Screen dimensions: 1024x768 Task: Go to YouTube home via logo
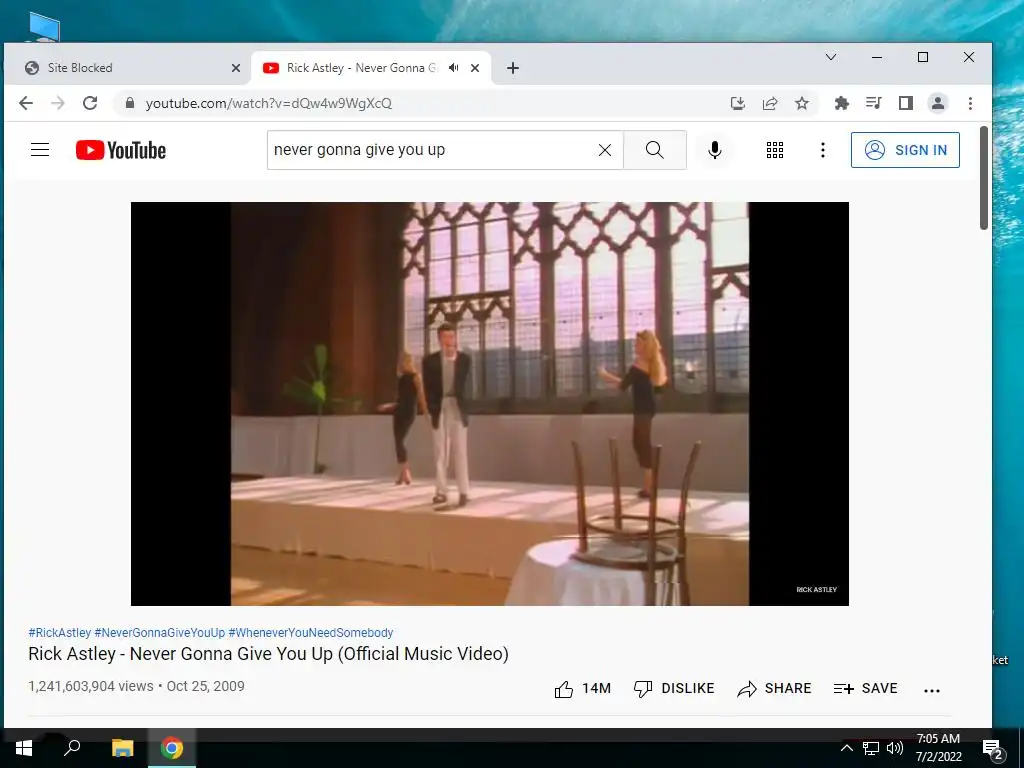[121, 150]
